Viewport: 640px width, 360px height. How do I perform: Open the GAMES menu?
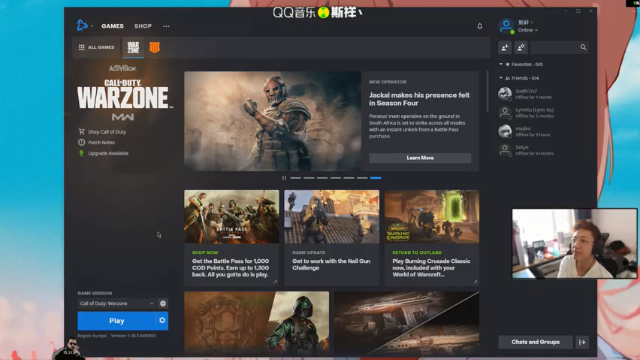pos(112,26)
